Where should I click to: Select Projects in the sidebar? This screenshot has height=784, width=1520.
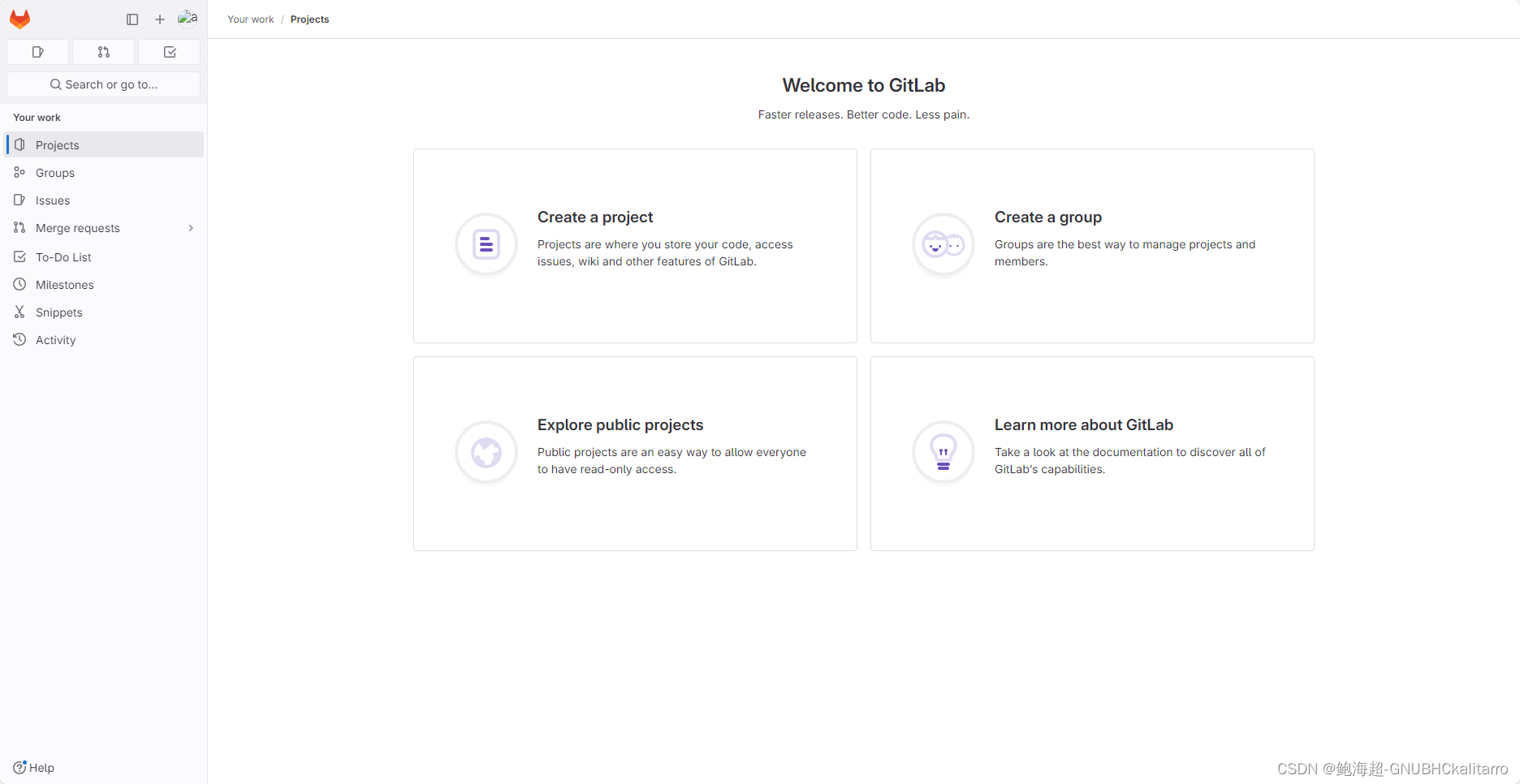(x=105, y=145)
